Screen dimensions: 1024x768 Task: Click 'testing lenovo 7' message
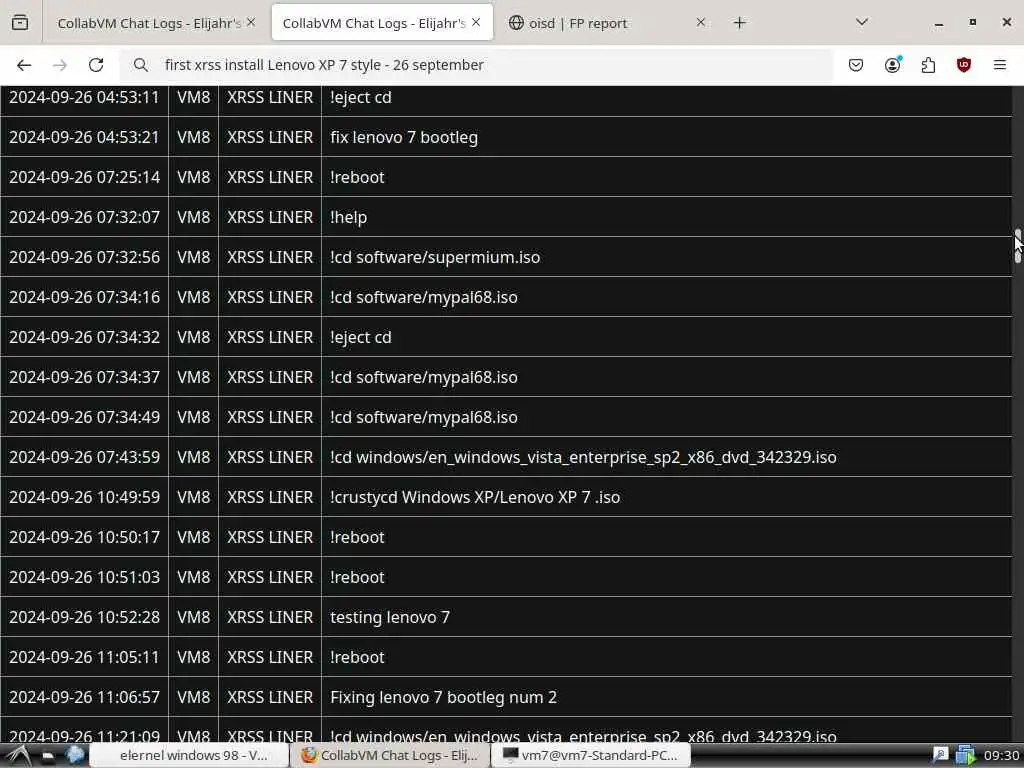coord(390,617)
